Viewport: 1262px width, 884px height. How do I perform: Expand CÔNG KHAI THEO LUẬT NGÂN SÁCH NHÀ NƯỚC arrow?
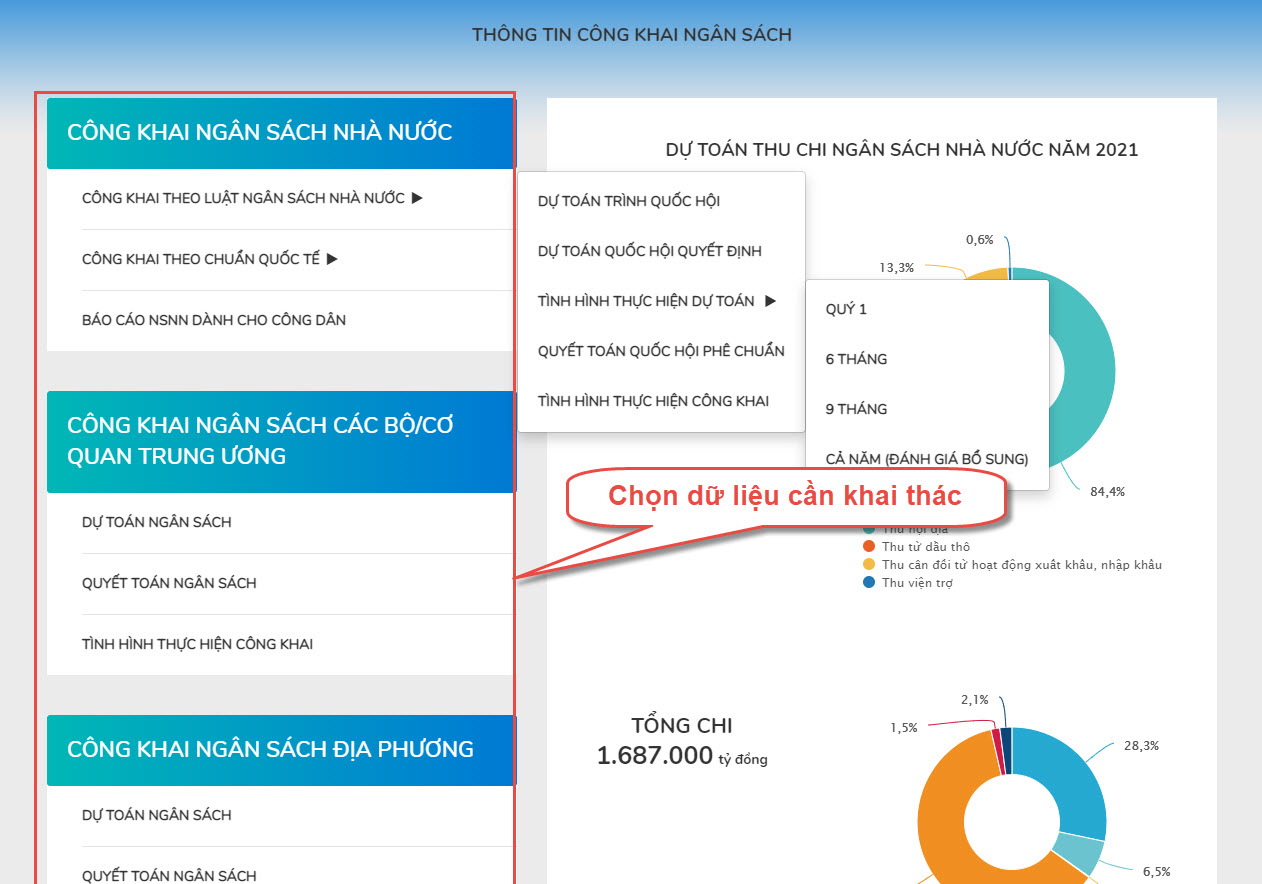pyautogui.click(x=417, y=198)
